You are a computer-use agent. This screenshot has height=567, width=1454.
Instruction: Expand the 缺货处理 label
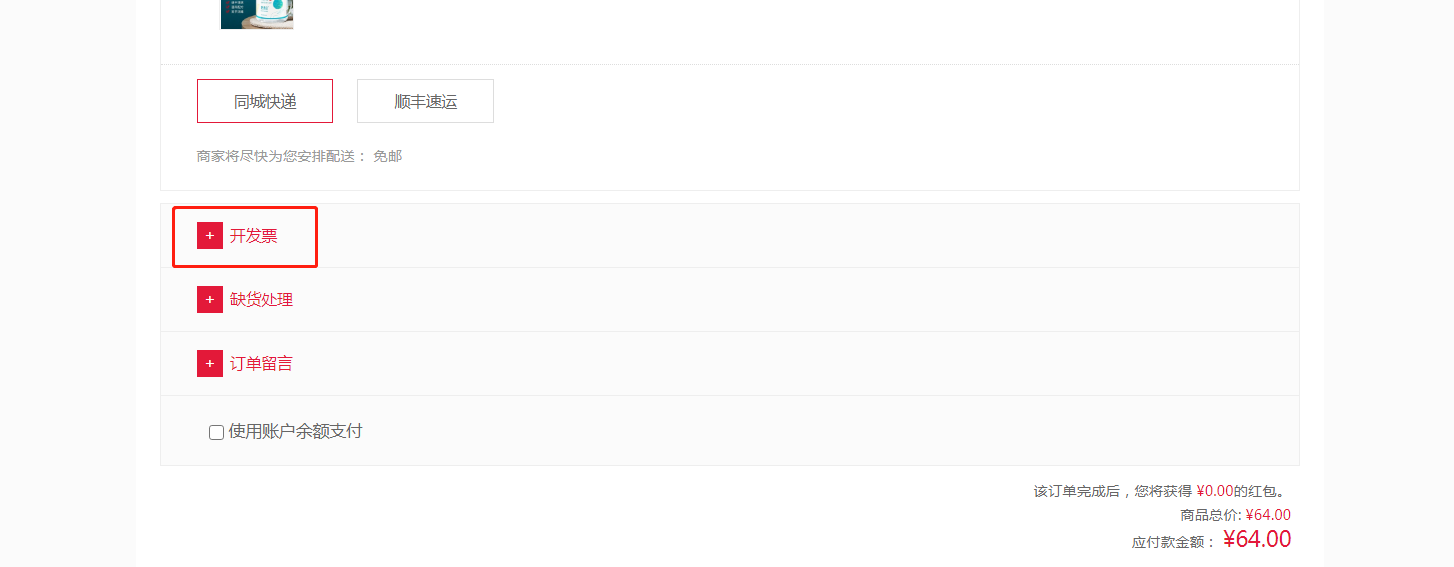(x=262, y=300)
